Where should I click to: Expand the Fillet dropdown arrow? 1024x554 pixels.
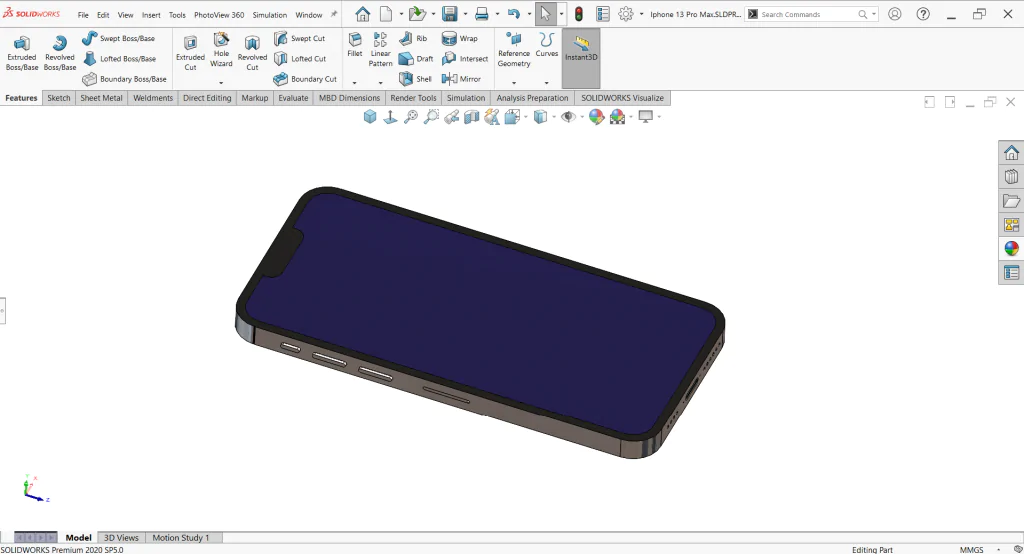pyautogui.click(x=355, y=83)
